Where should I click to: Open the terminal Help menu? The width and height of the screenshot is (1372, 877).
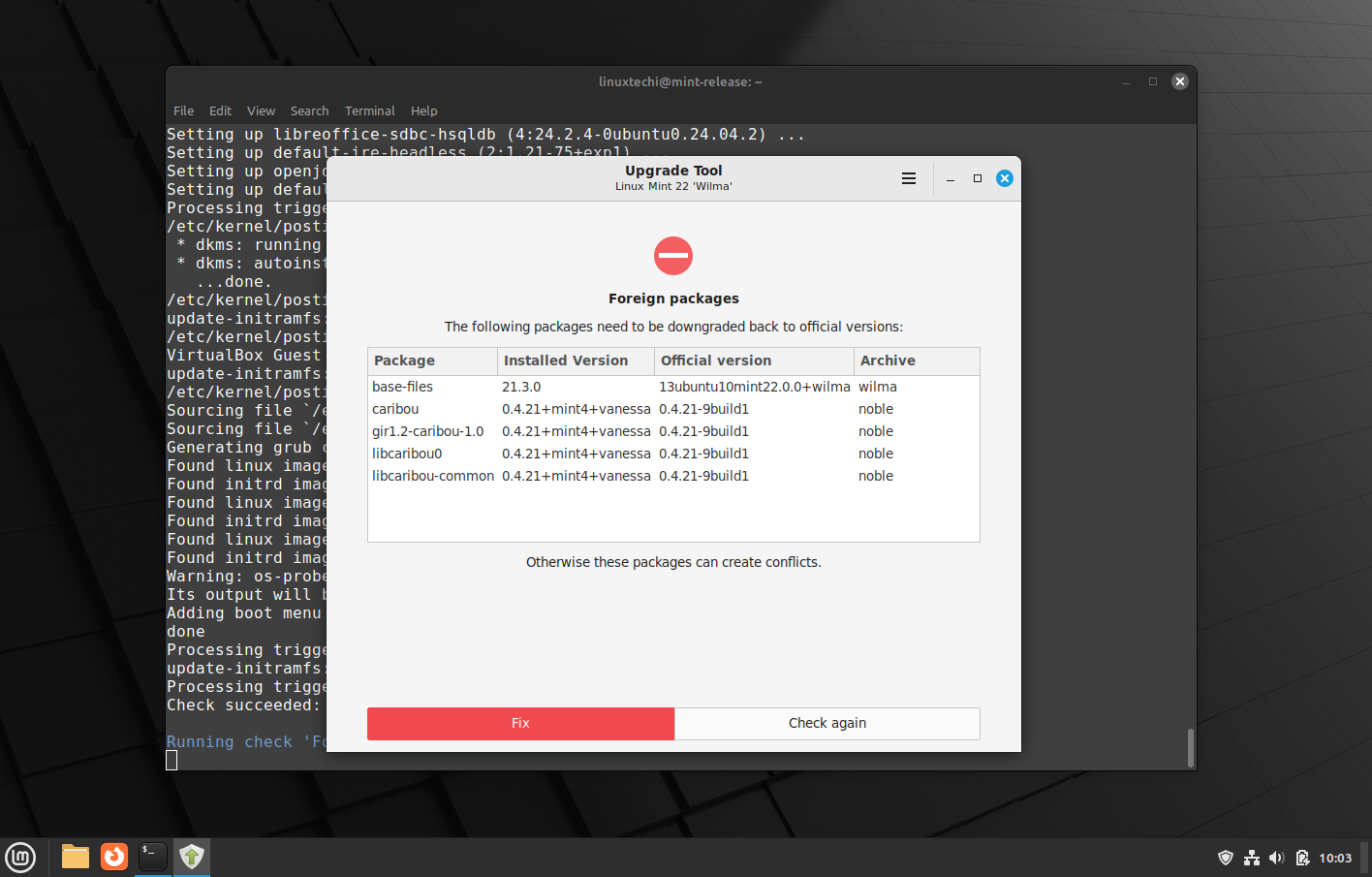[423, 110]
